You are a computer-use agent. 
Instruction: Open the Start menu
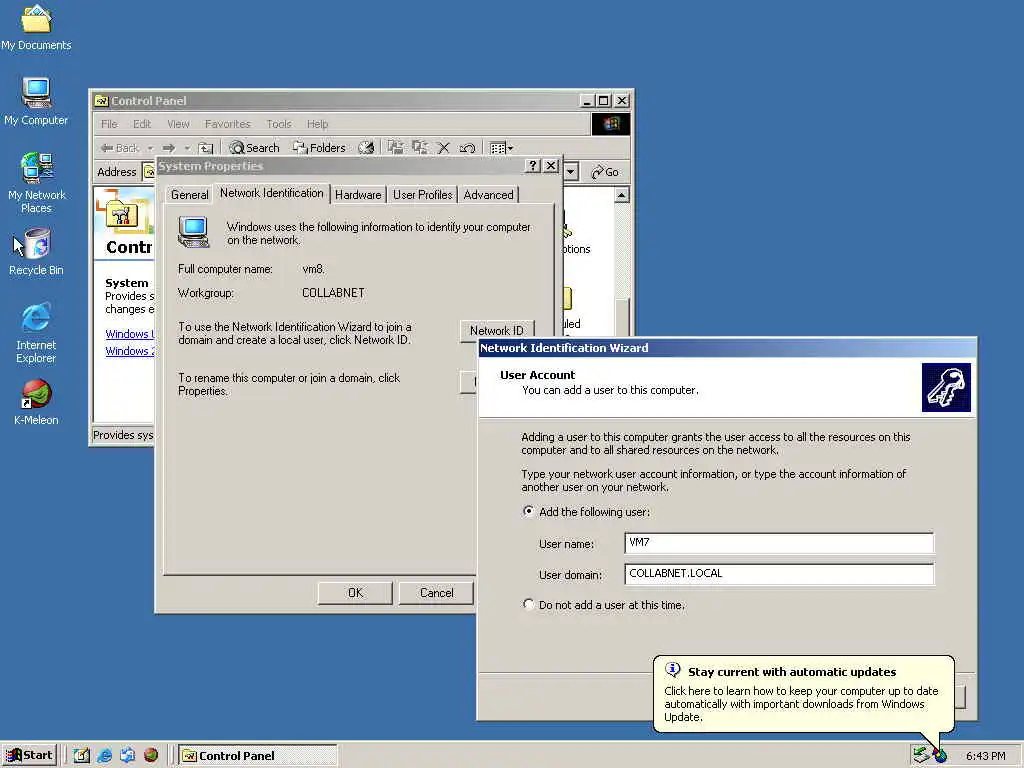pyautogui.click(x=29, y=756)
